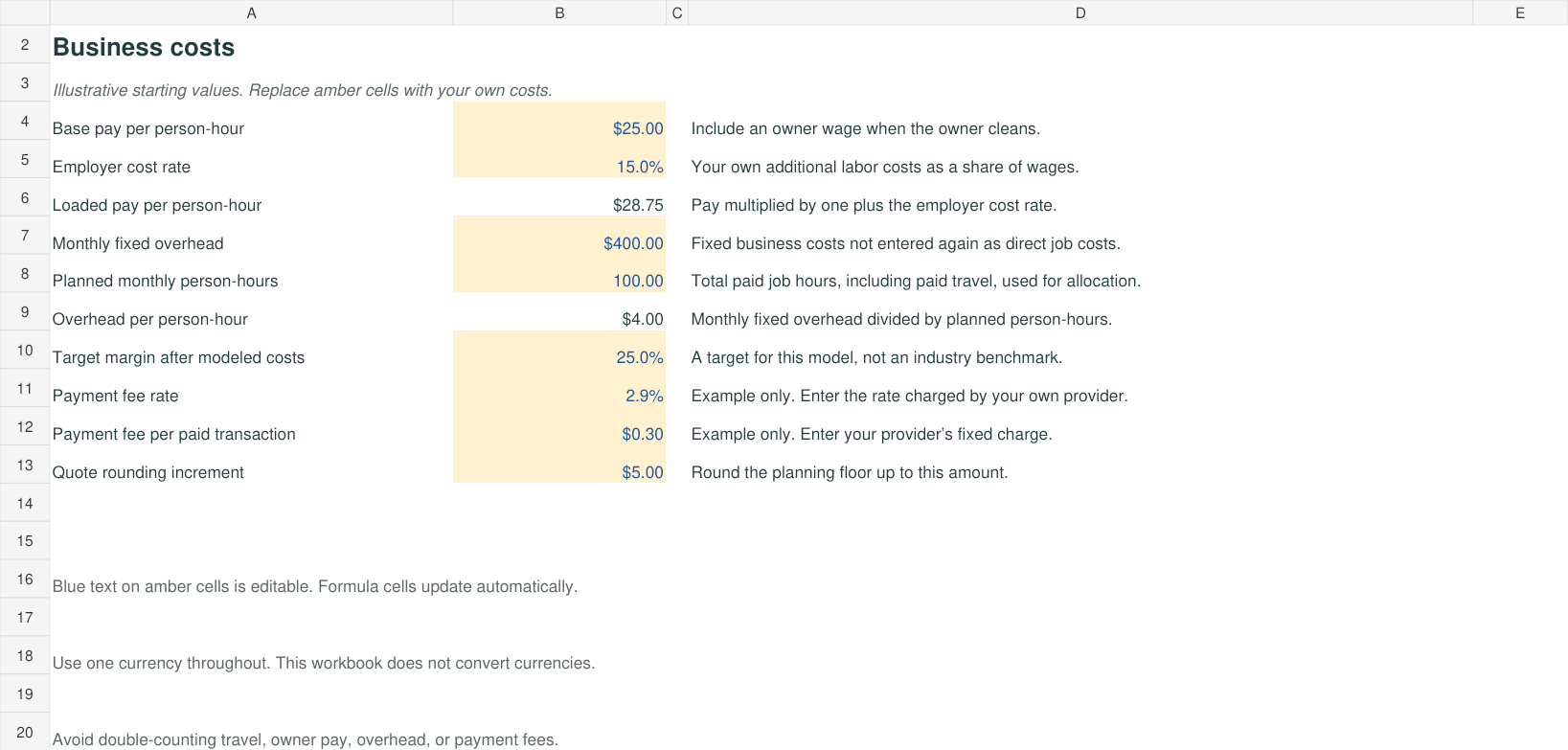This screenshot has width=1568, height=750.
Task: Select the $28.75 loaded pay cell
Action: click(559, 197)
